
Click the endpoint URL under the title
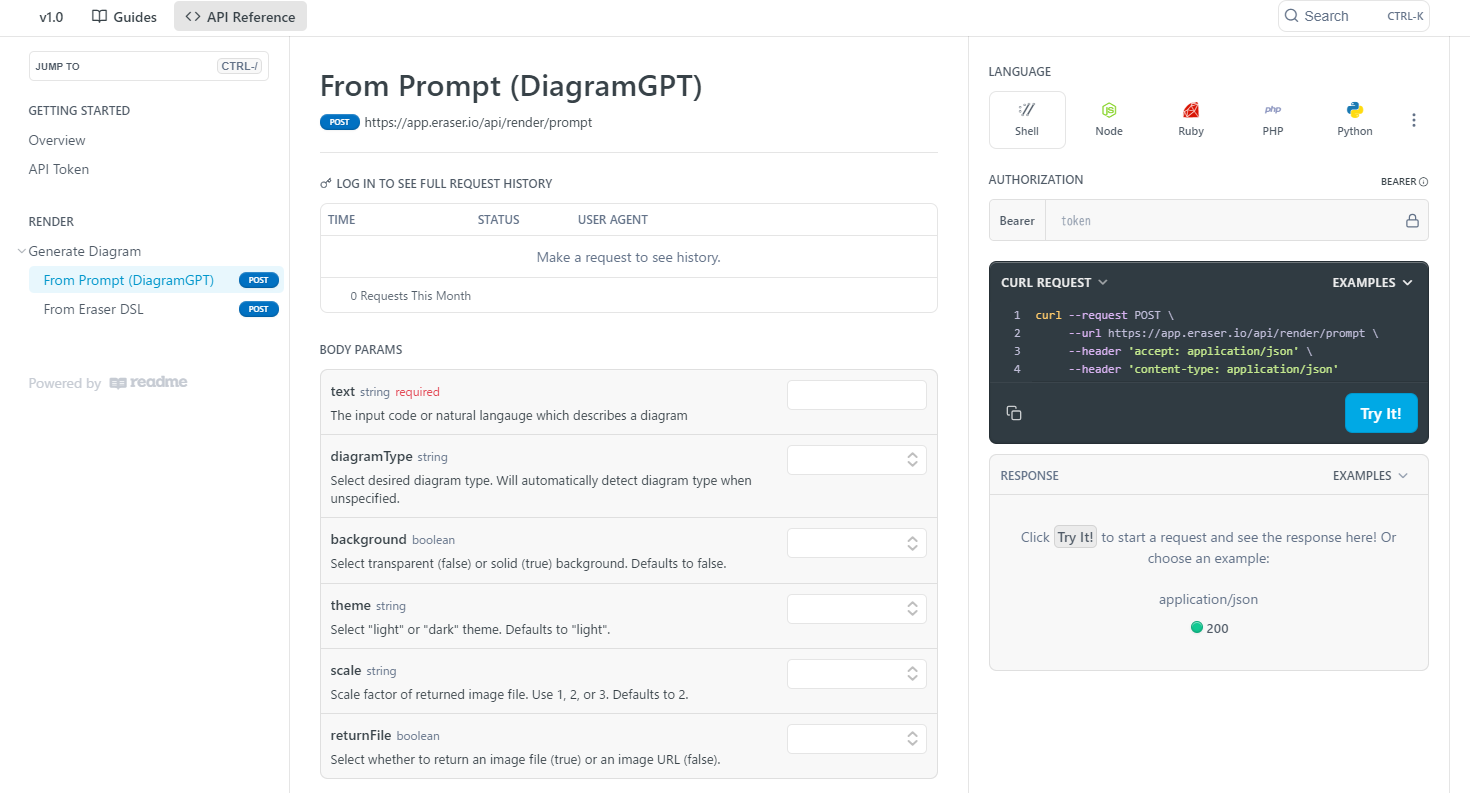[x=478, y=122]
